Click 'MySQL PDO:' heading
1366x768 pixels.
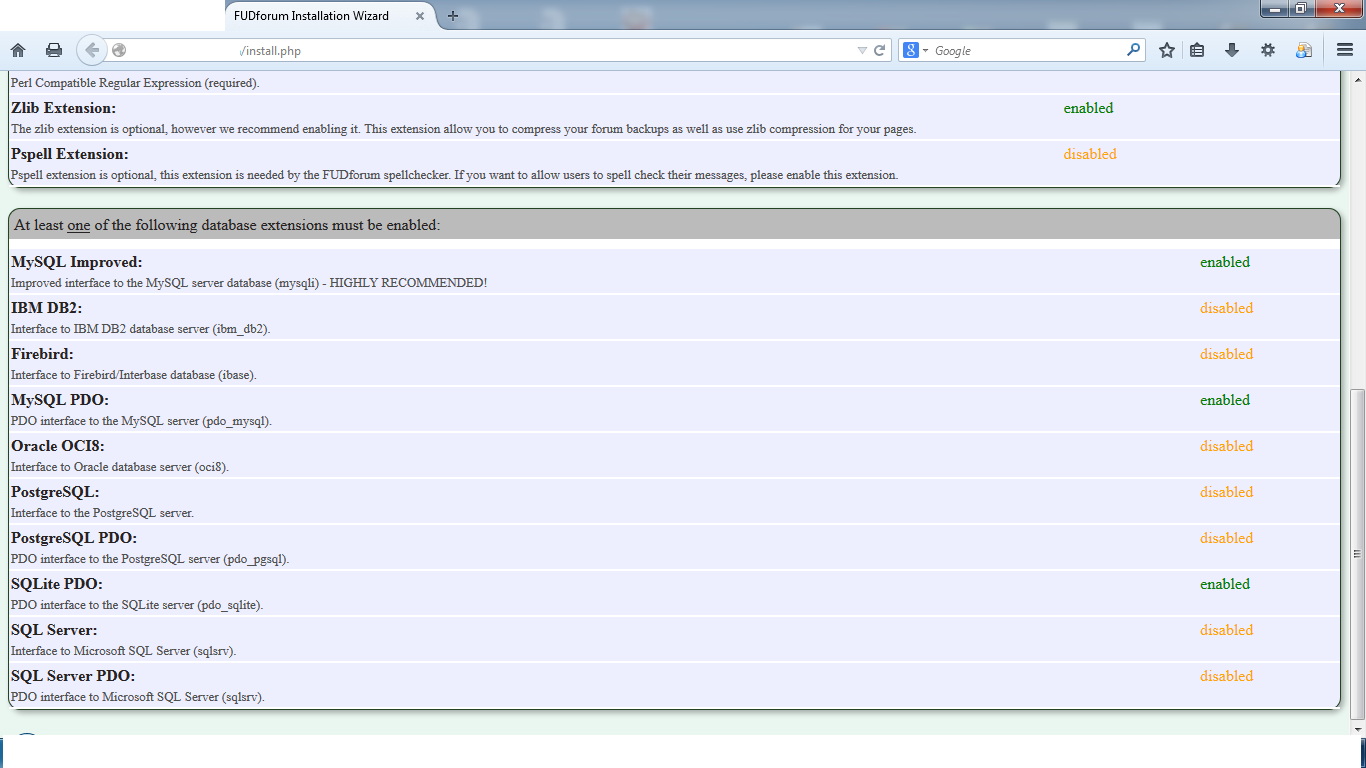point(60,400)
